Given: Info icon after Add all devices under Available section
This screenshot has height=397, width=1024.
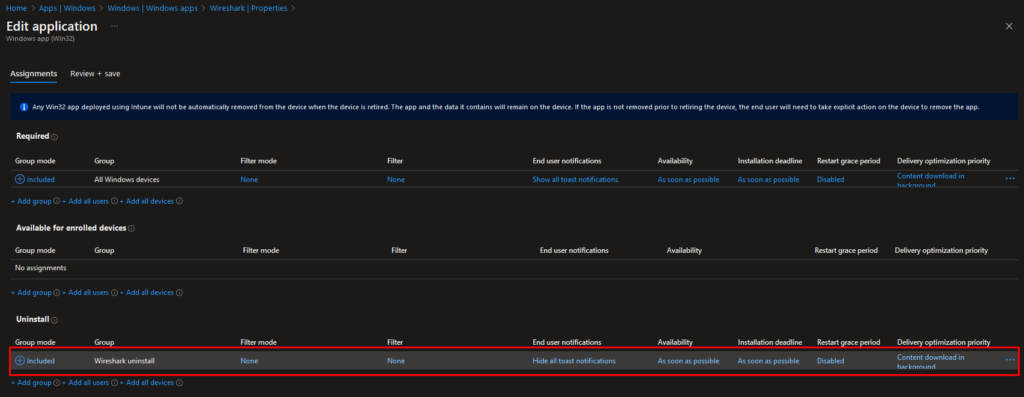Looking at the screenshot, I should coord(180,293).
